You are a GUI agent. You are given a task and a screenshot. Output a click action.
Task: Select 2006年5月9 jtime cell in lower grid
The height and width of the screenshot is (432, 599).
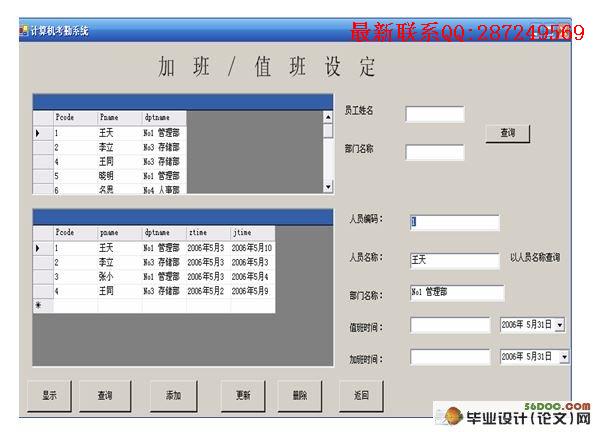[253, 291]
